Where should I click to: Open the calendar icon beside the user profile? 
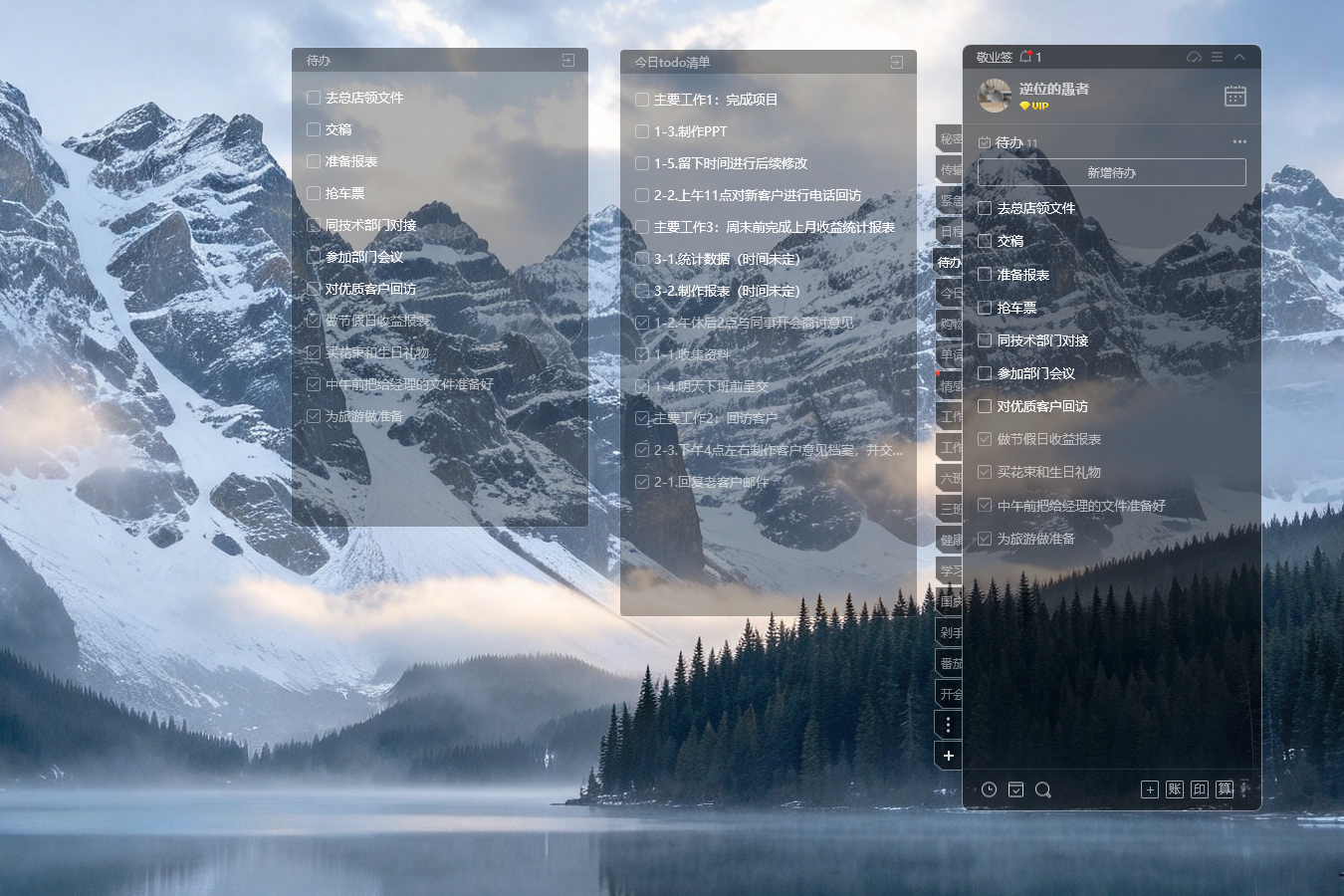pos(1235,96)
